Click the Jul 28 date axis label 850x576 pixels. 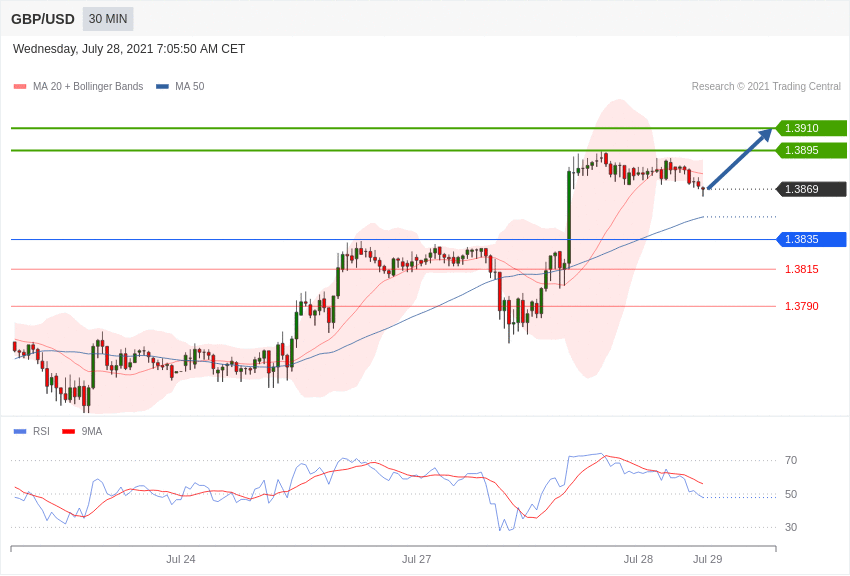[638, 559]
